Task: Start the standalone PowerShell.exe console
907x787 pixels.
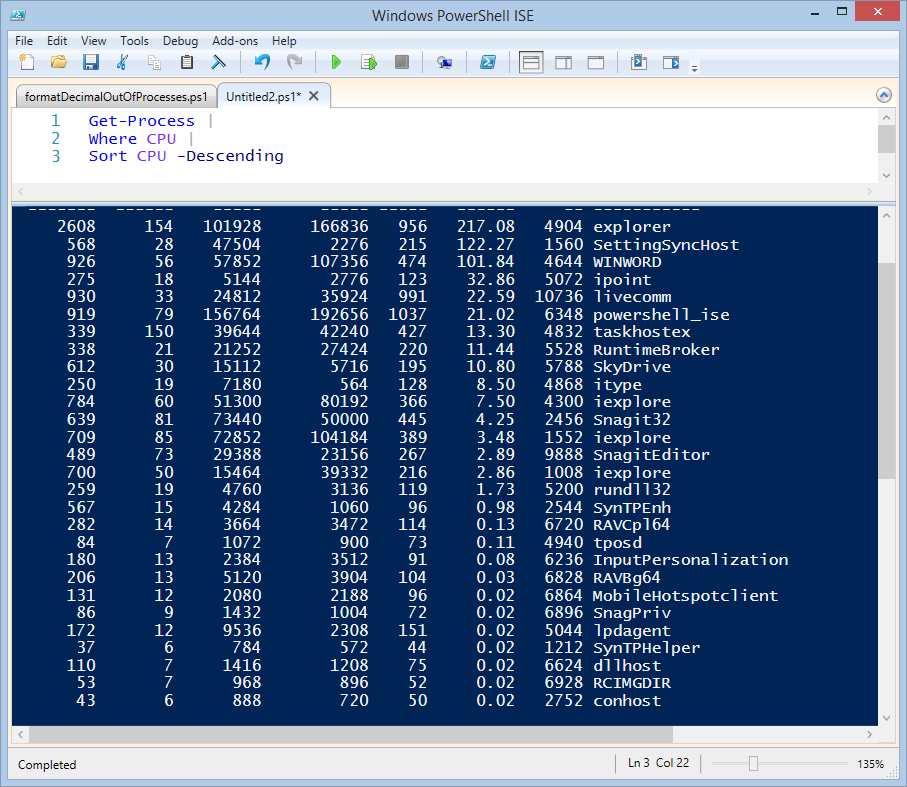Action: tap(488, 62)
